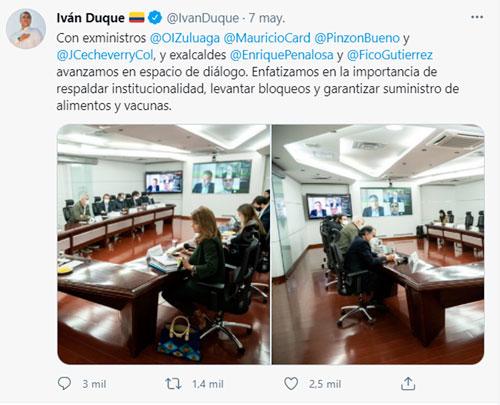Click the 1,4 mil retweet count
Image resolution: width=500 pixels, height=405 pixels.
tap(208, 384)
